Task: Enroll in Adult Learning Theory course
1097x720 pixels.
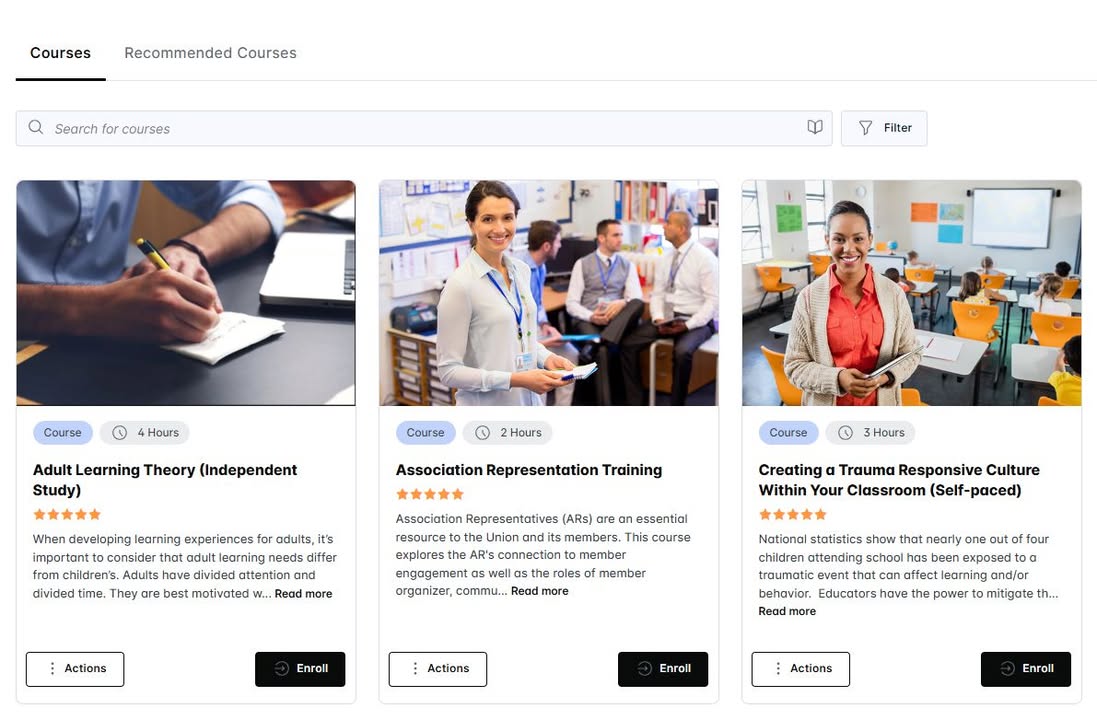Action: 300,669
